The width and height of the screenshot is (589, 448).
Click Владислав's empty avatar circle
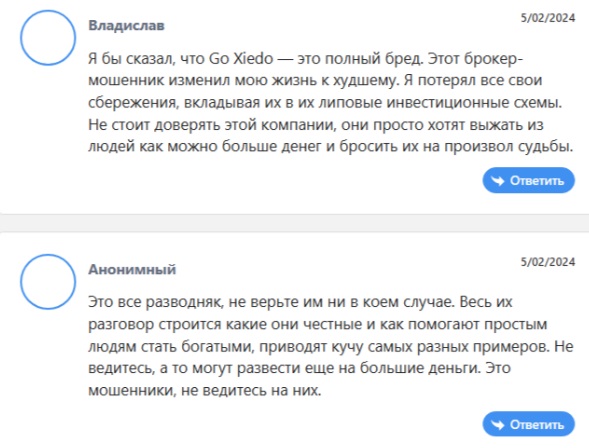tap(48, 38)
